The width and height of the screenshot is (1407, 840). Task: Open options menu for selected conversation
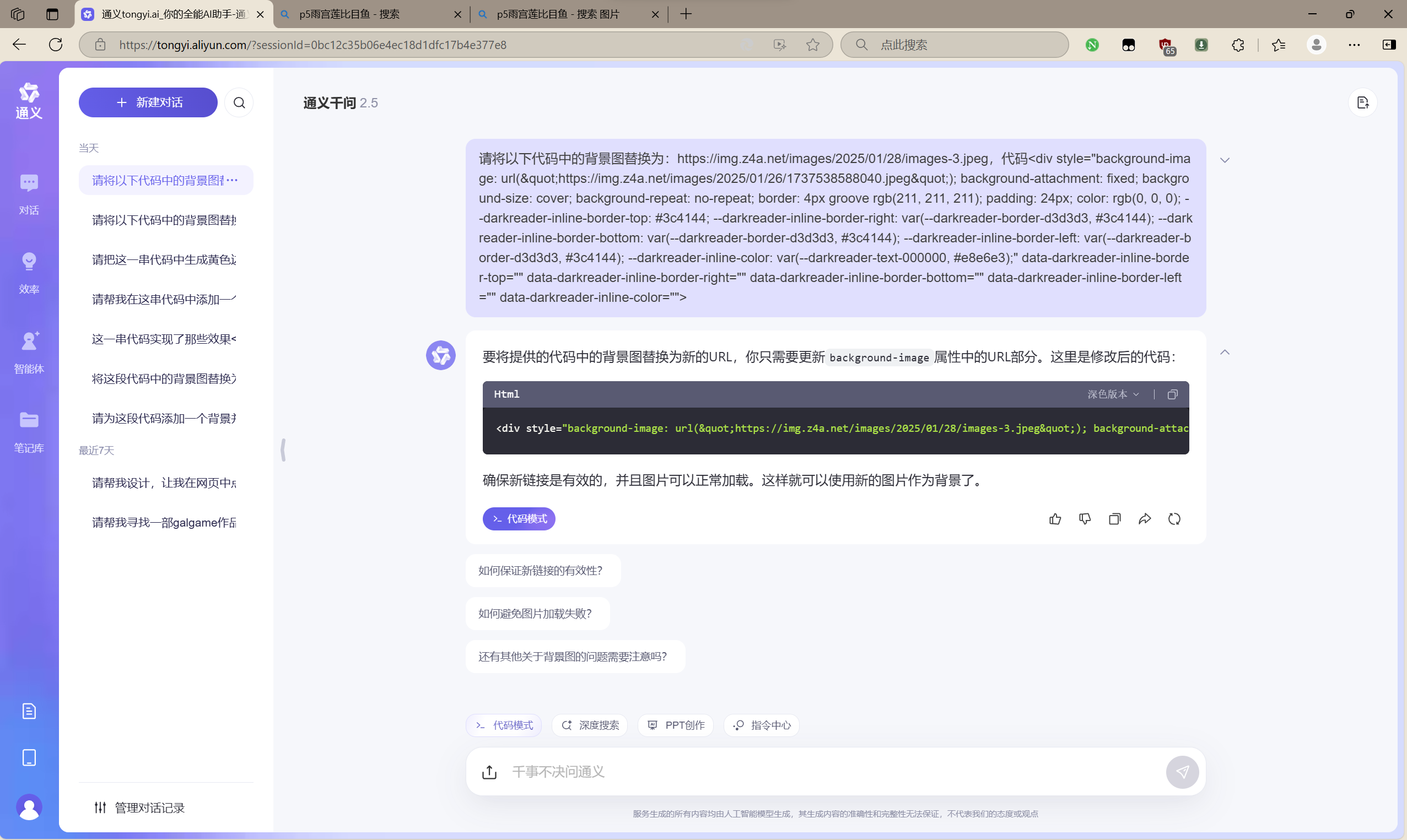point(232,180)
